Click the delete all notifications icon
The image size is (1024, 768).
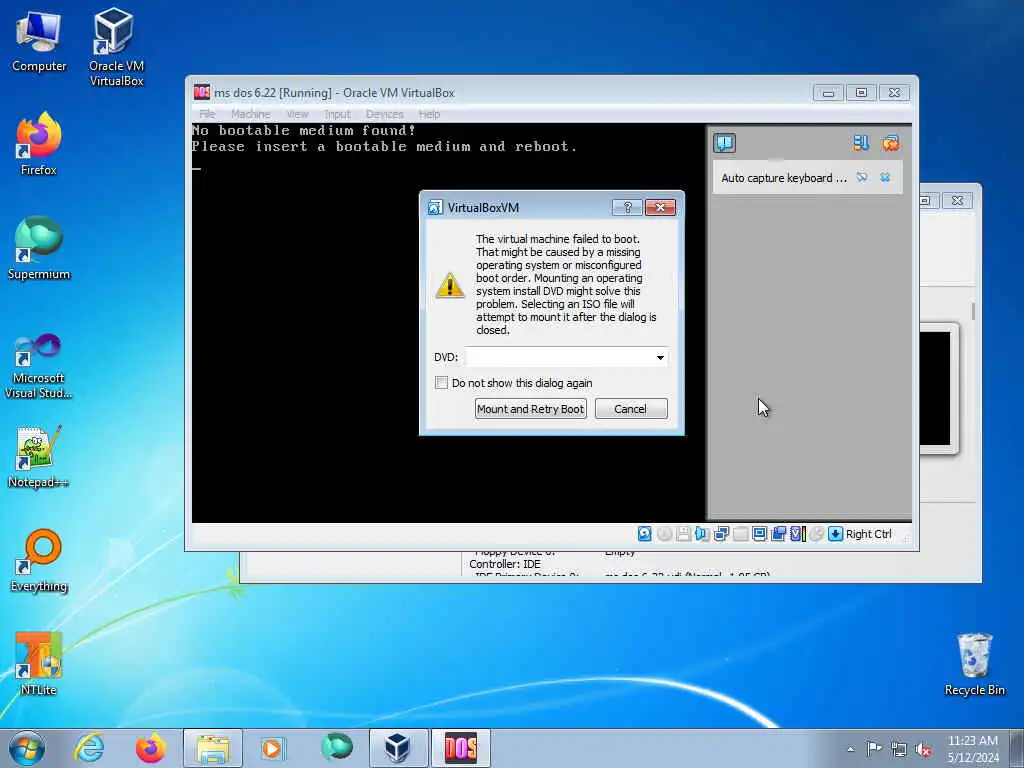(890, 143)
